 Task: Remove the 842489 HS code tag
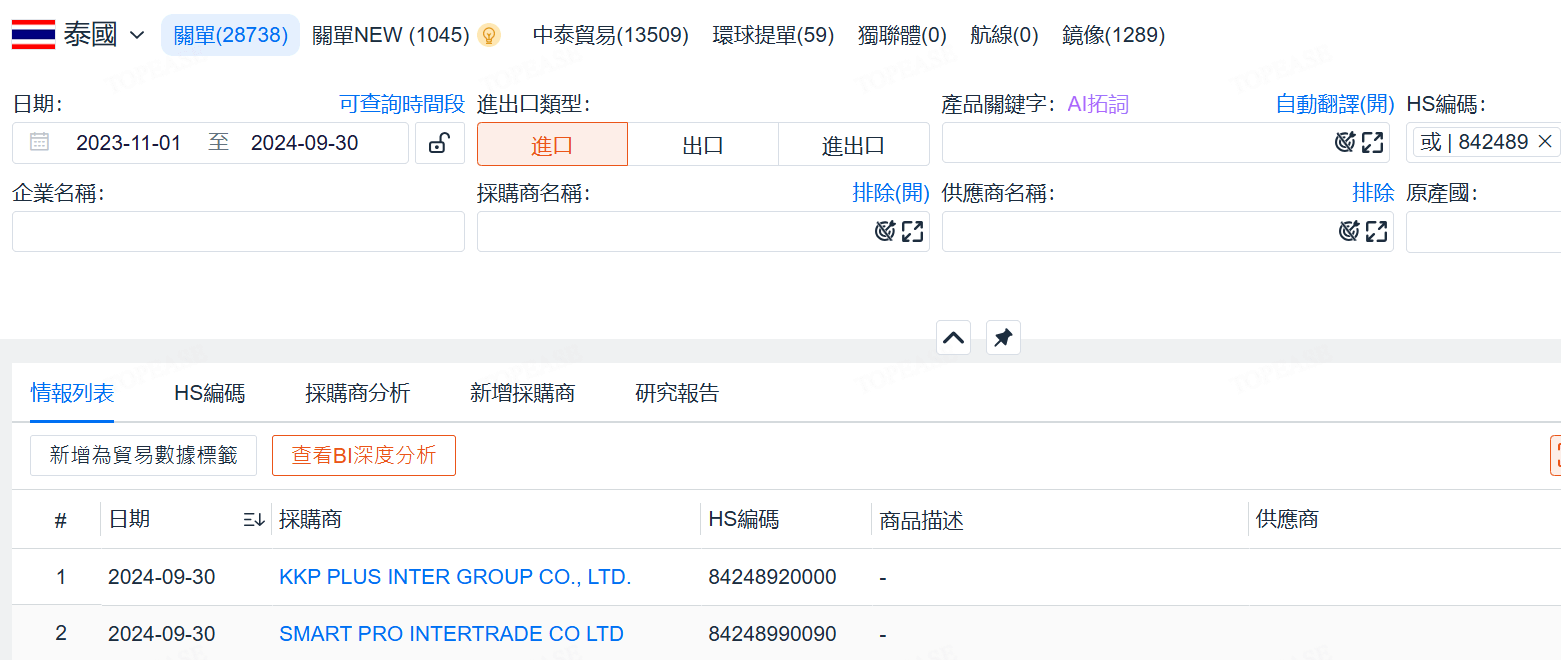pos(1544,142)
